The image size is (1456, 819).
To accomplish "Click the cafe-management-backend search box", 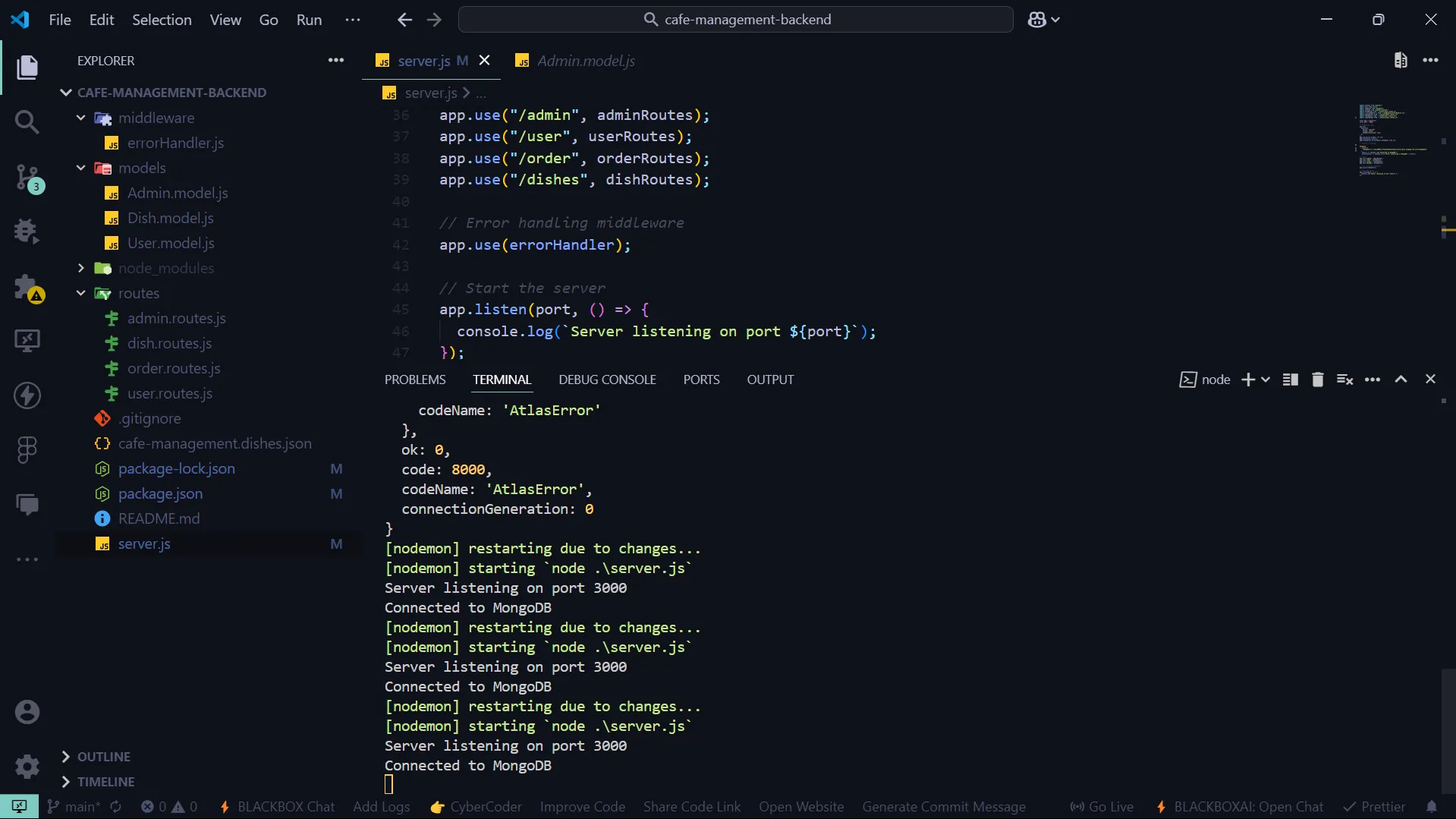I will [735, 20].
